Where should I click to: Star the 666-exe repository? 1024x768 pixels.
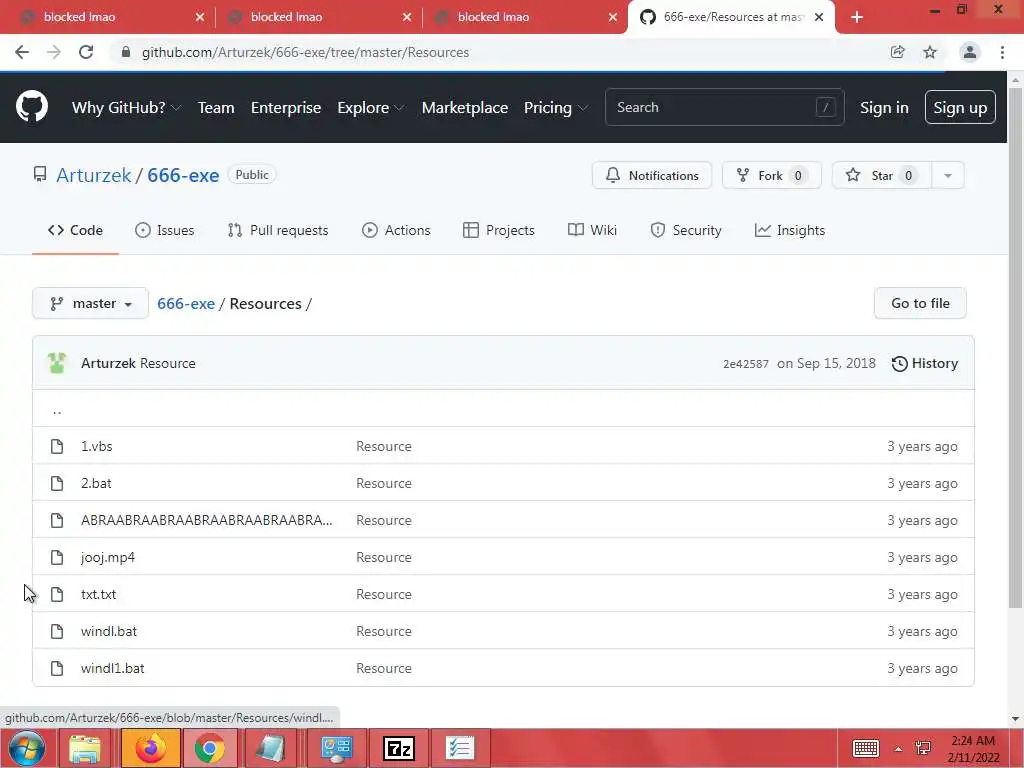pyautogui.click(x=881, y=175)
